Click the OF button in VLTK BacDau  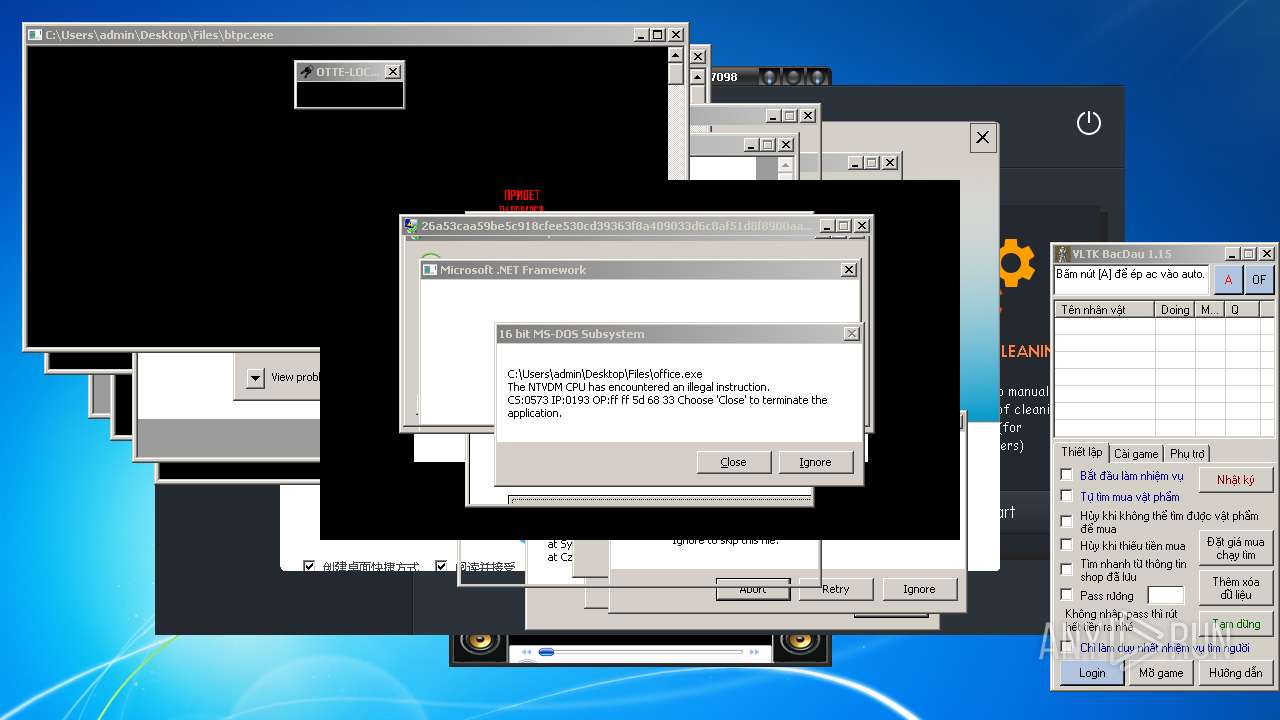pos(1259,280)
